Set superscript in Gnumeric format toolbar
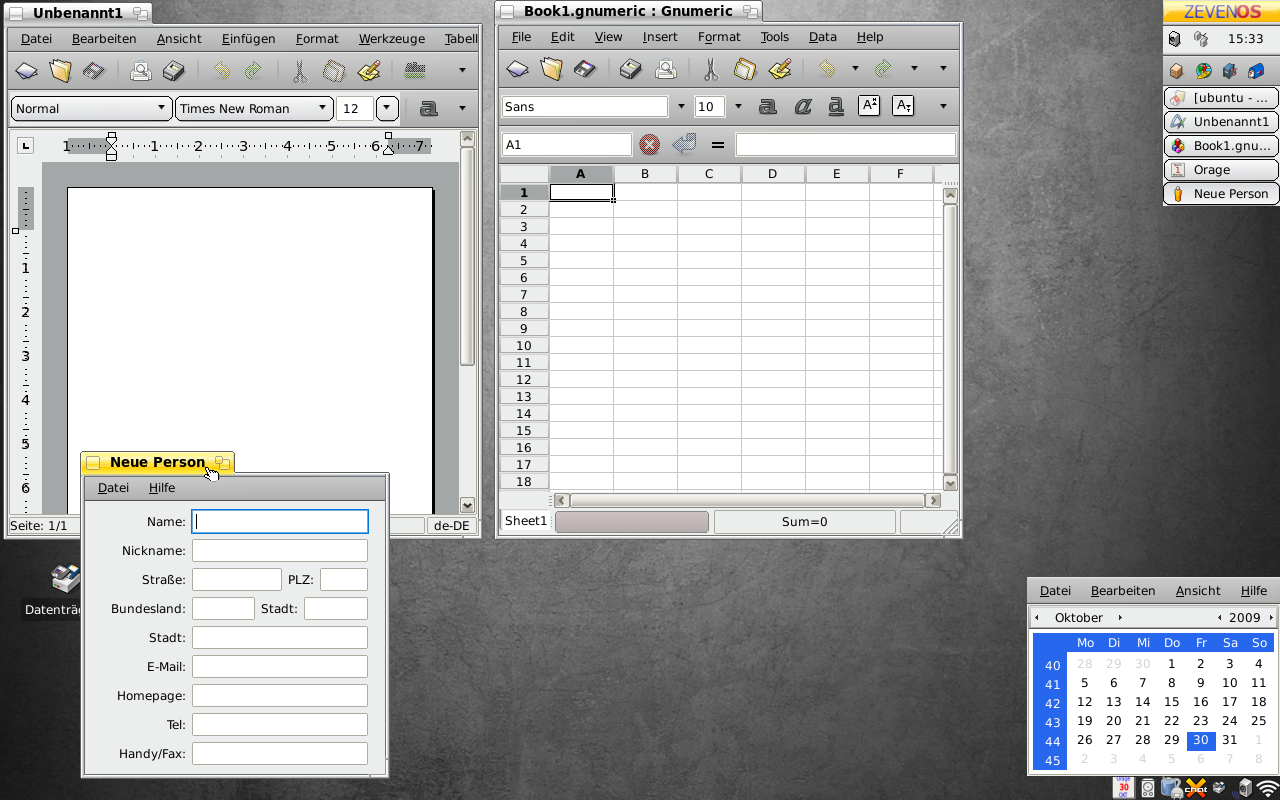Image resolution: width=1280 pixels, height=800 pixels. tap(869, 106)
